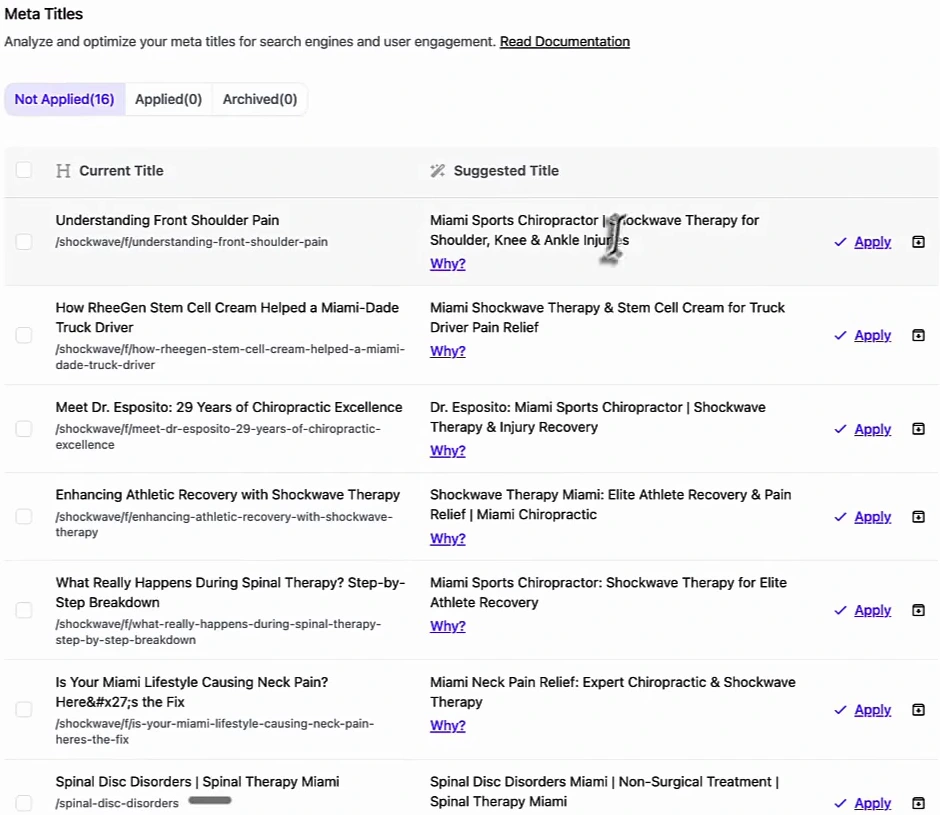Open Why? for the Shoulder, Knee & Ankle Injuries title

click(x=448, y=263)
